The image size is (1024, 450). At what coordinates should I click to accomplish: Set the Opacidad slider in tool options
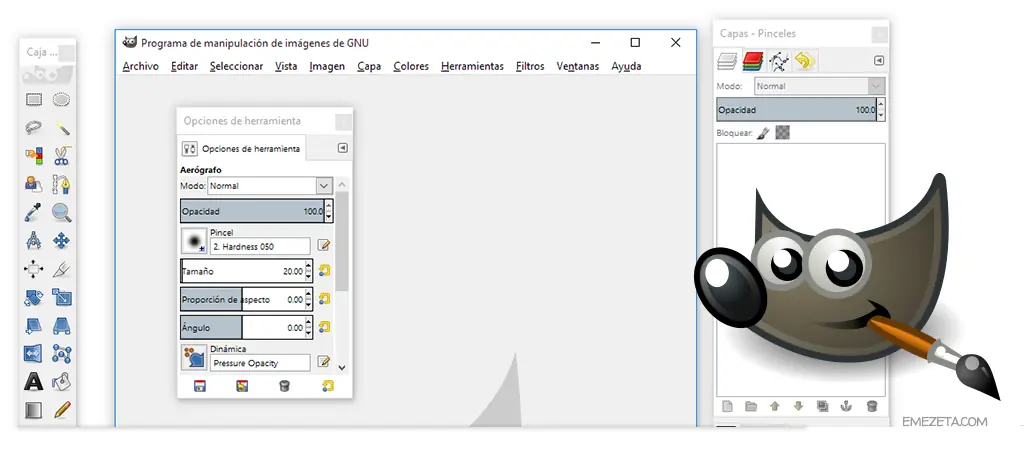(252, 212)
